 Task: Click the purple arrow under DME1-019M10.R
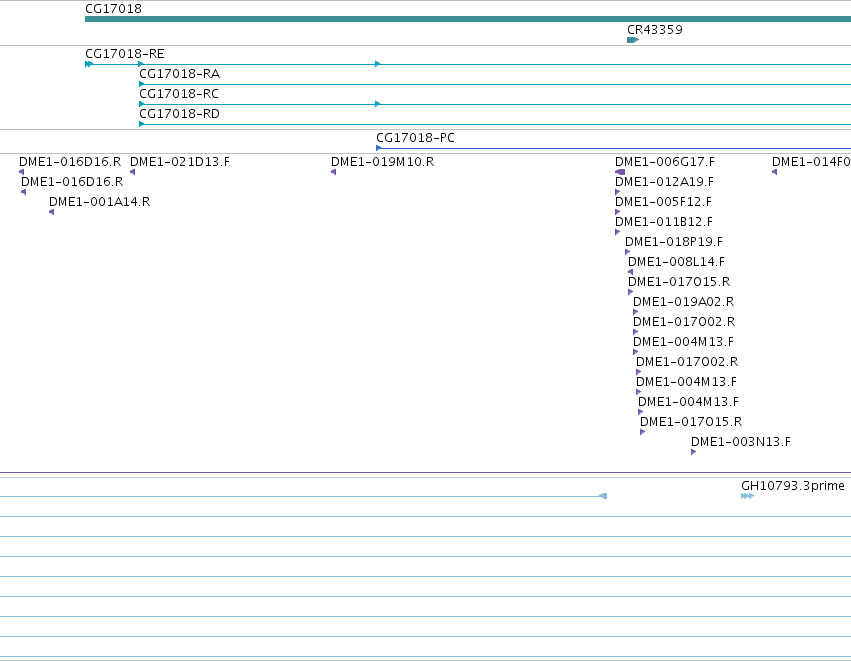(x=334, y=172)
